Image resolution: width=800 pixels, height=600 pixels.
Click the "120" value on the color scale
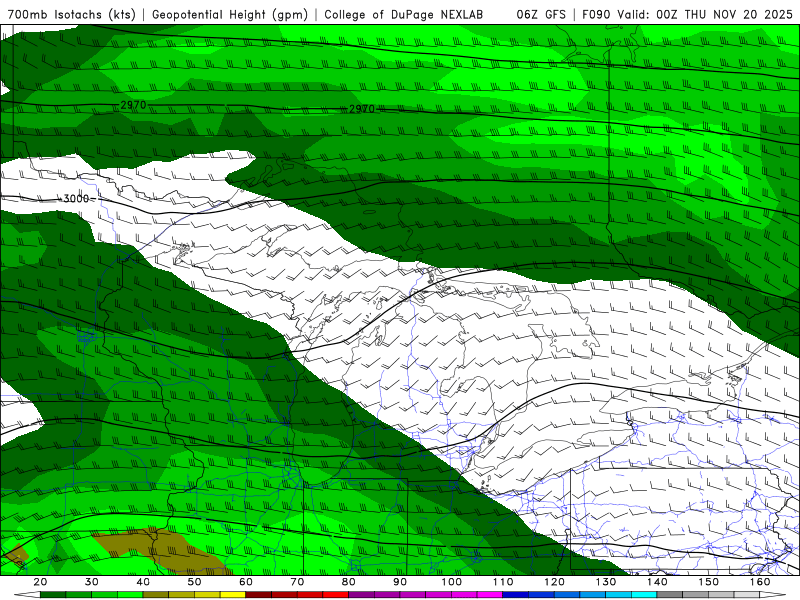554,582
